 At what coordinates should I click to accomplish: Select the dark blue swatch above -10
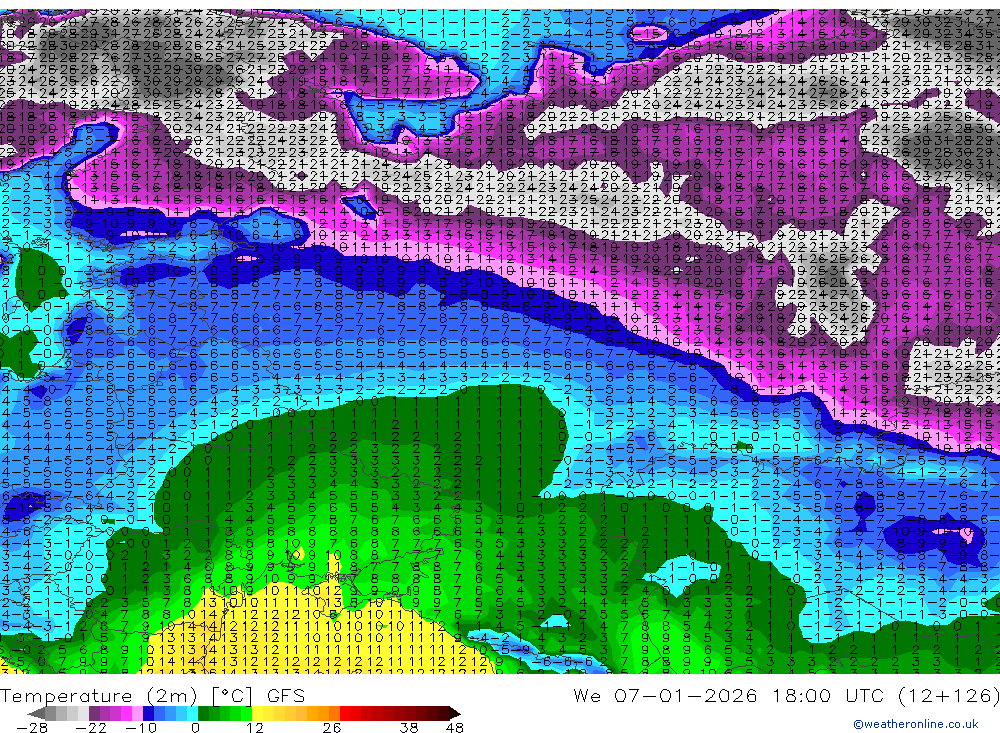[149, 714]
